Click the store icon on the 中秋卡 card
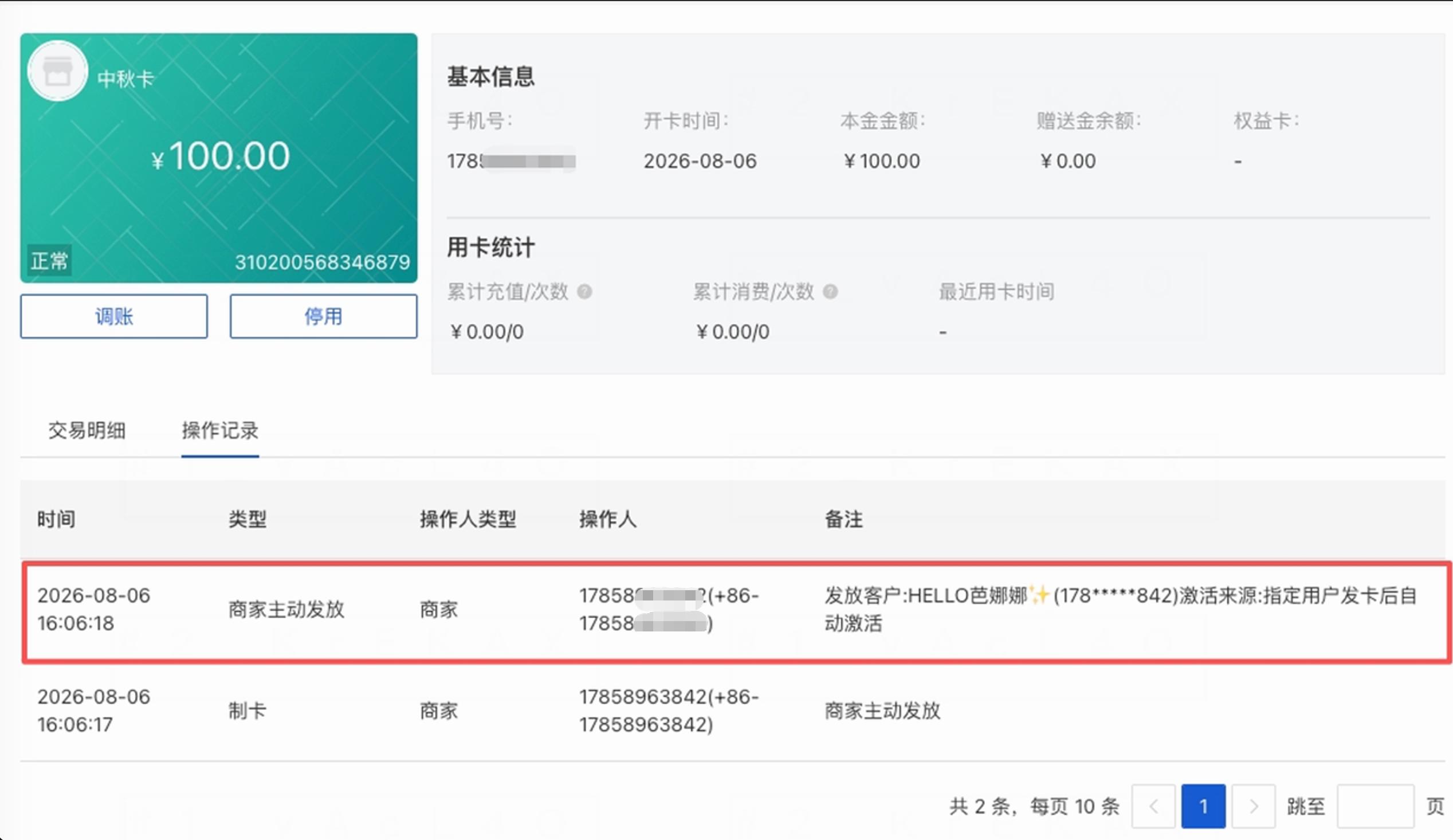The image size is (1453, 840). tap(58, 72)
